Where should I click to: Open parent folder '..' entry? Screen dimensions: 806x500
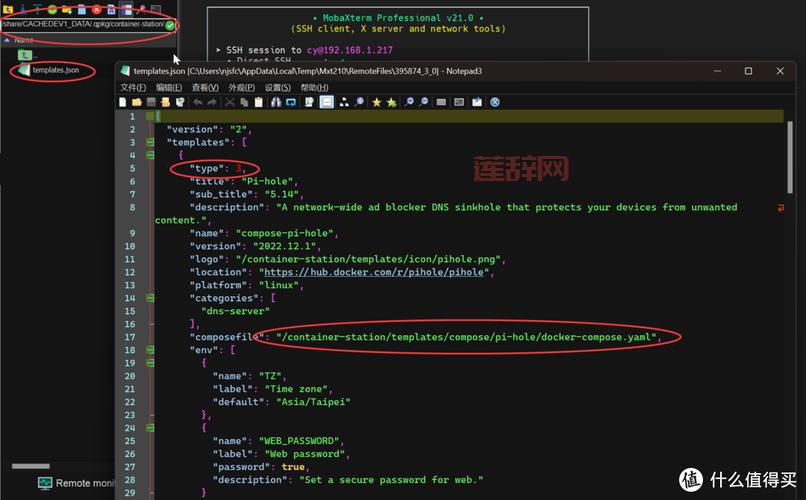pyautogui.click(x=28, y=54)
